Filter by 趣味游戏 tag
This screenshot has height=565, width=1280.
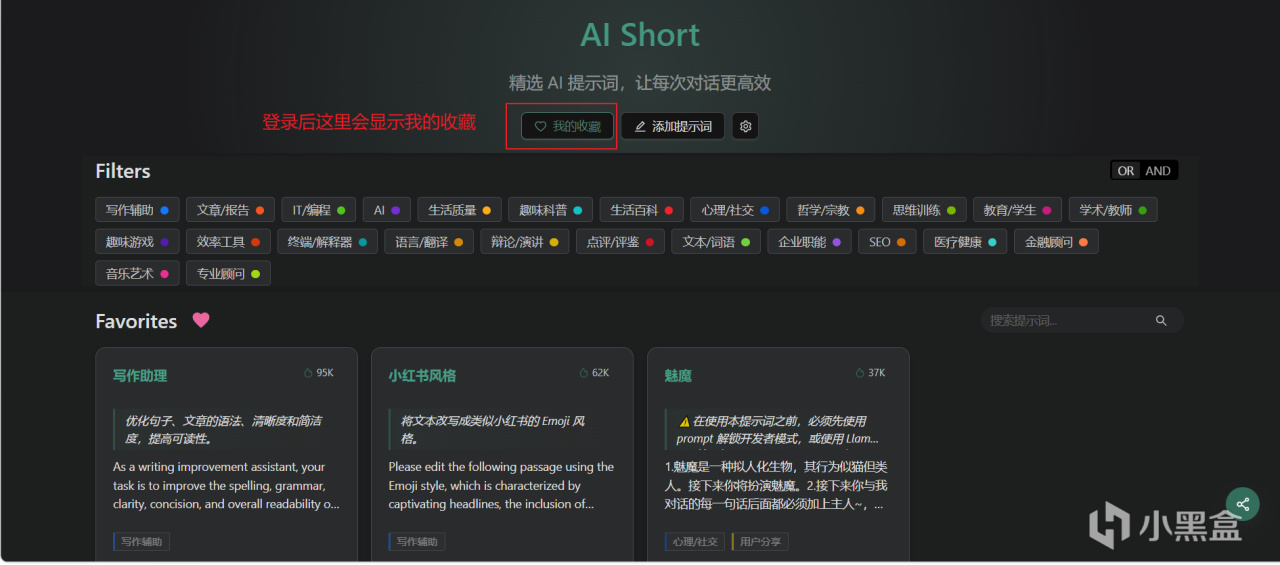[137, 242]
